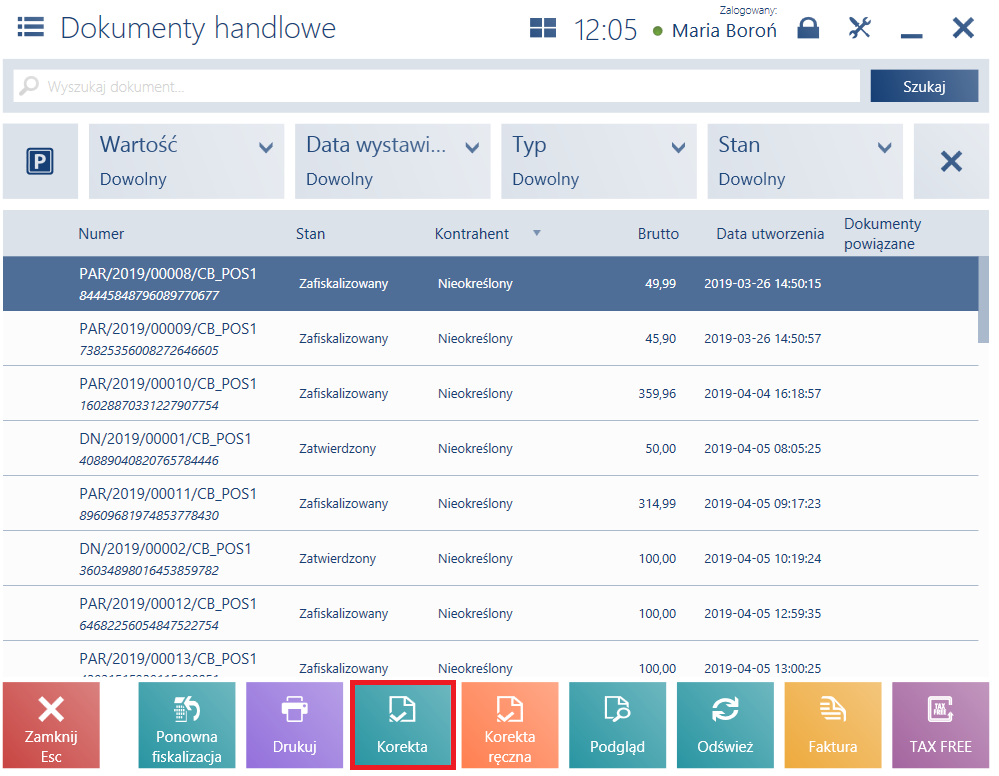The height and width of the screenshot is (776, 999).
Task: Print document with Drukuj button
Action: coord(294,725)
